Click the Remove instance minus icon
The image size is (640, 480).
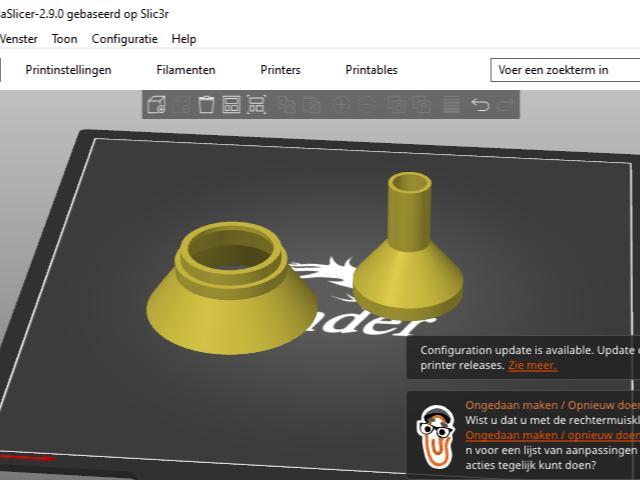[x=367, y=105]
